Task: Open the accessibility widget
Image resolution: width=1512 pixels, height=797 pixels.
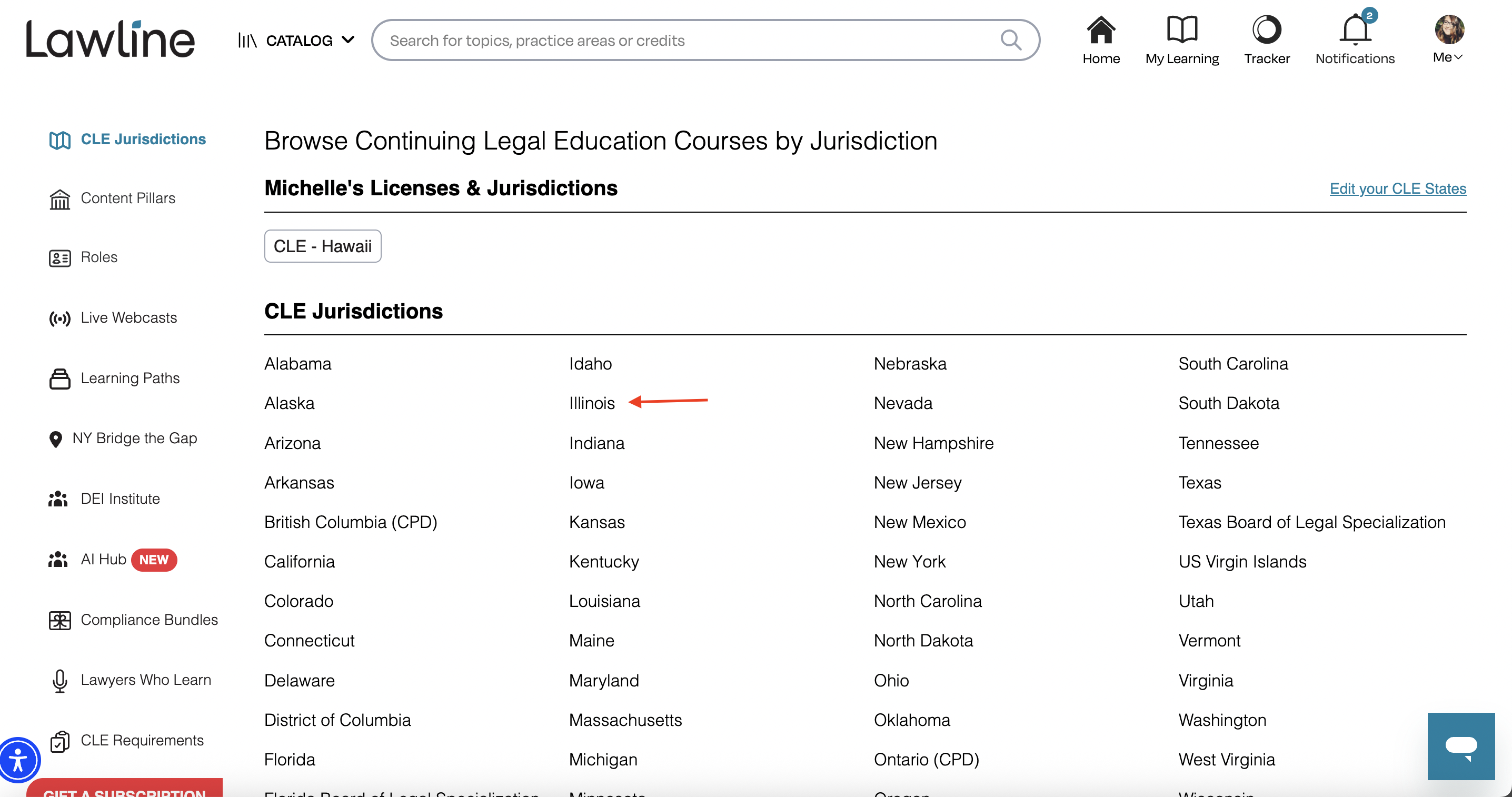Action: 19,760
